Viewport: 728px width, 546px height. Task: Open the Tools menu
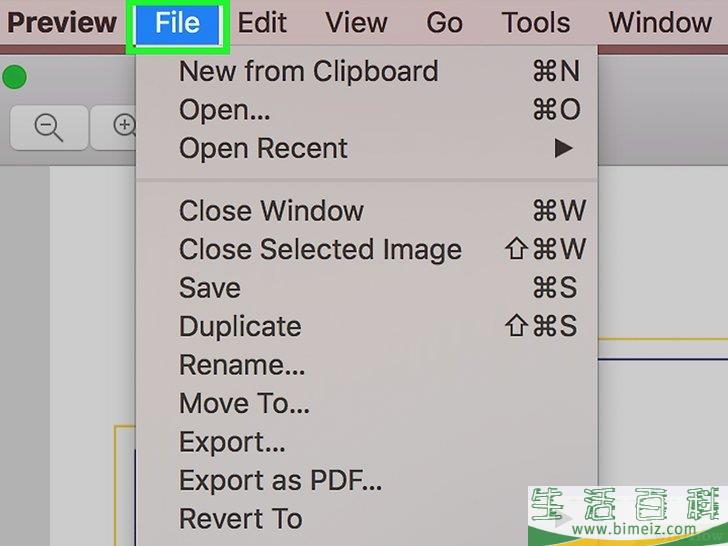536,23
